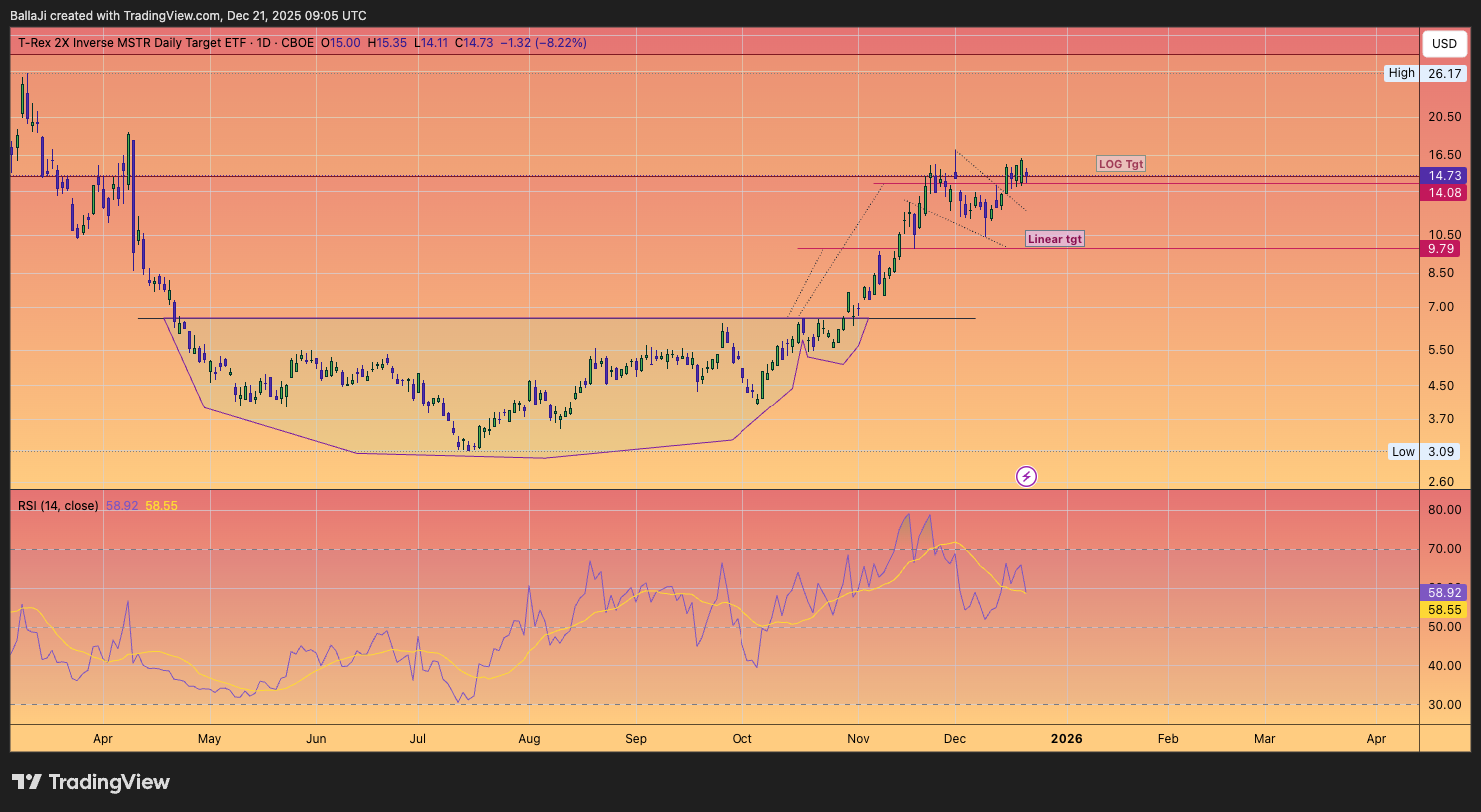Click the open value O15.00
This screenshot has height=812, width=1481.
tap(340, 43)
